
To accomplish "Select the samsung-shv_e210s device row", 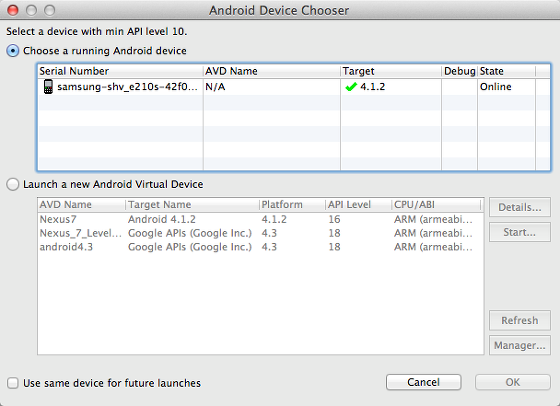I will (x=294, y=87).
